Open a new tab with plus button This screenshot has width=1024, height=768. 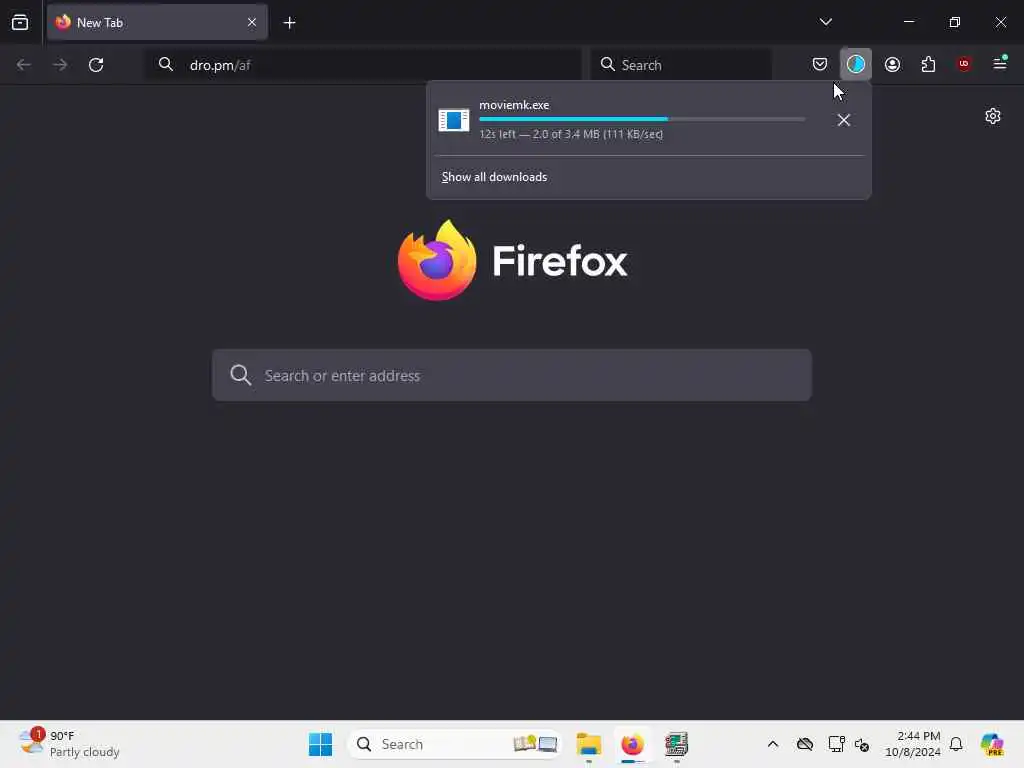point(289,23)
